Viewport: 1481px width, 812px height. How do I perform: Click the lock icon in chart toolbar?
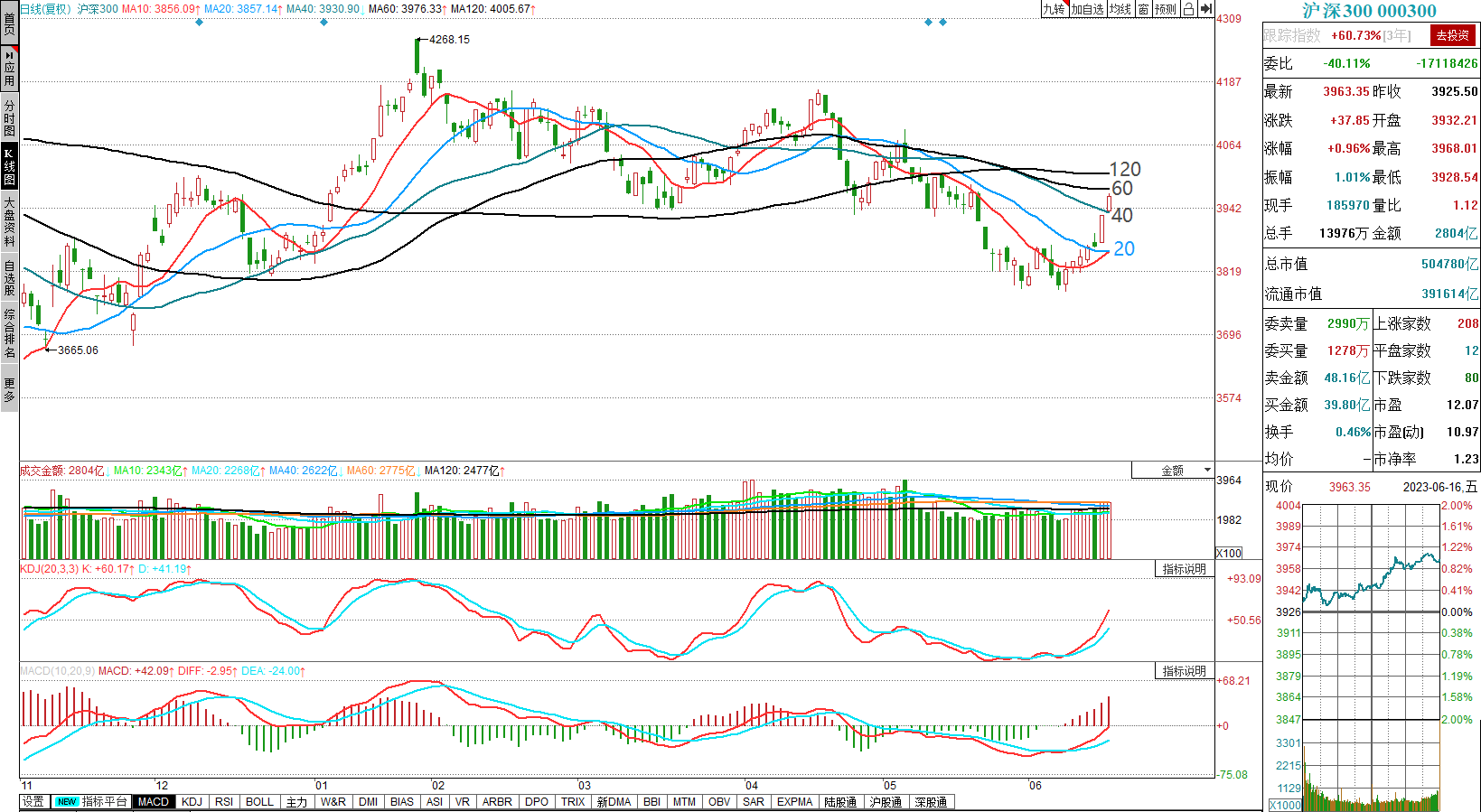(1189, 9)
